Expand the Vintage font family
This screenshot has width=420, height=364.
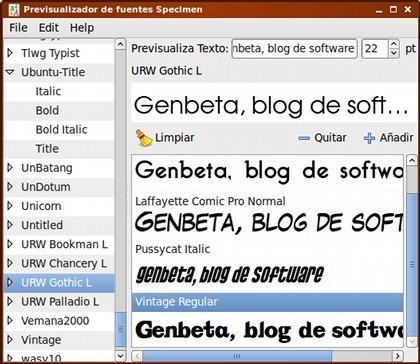coord(10,340)
